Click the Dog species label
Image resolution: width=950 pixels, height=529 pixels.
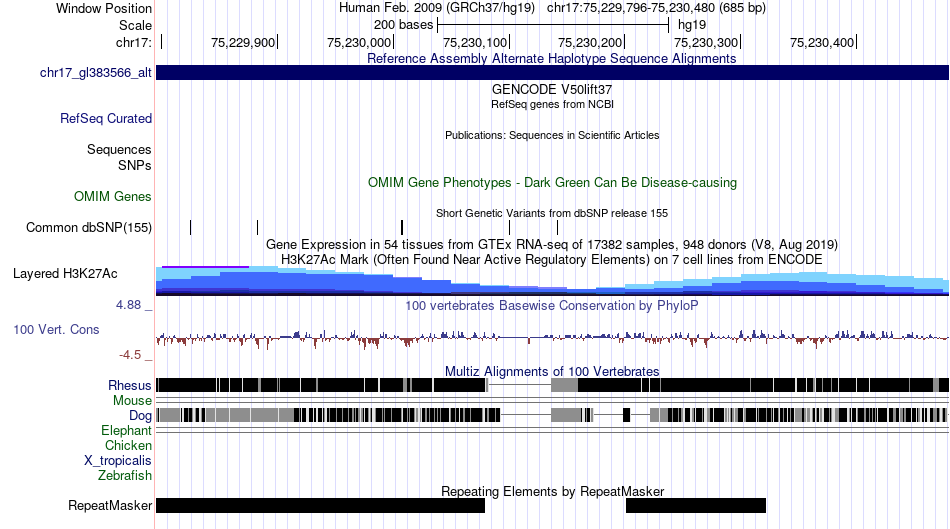(141, 416)
